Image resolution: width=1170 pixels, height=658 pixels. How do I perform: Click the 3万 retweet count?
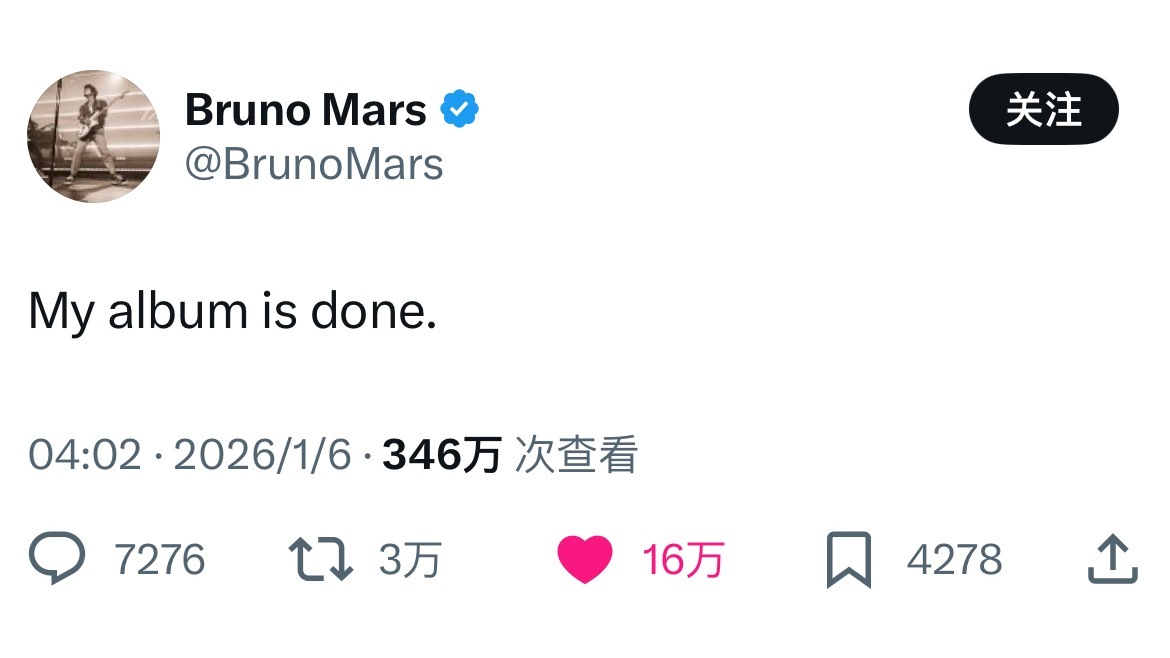409,560
